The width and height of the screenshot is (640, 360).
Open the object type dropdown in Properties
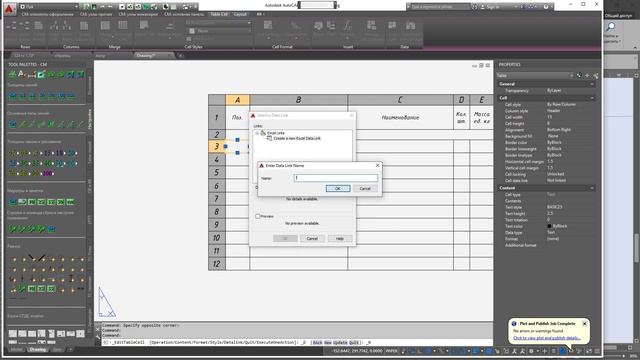[535, 76]
